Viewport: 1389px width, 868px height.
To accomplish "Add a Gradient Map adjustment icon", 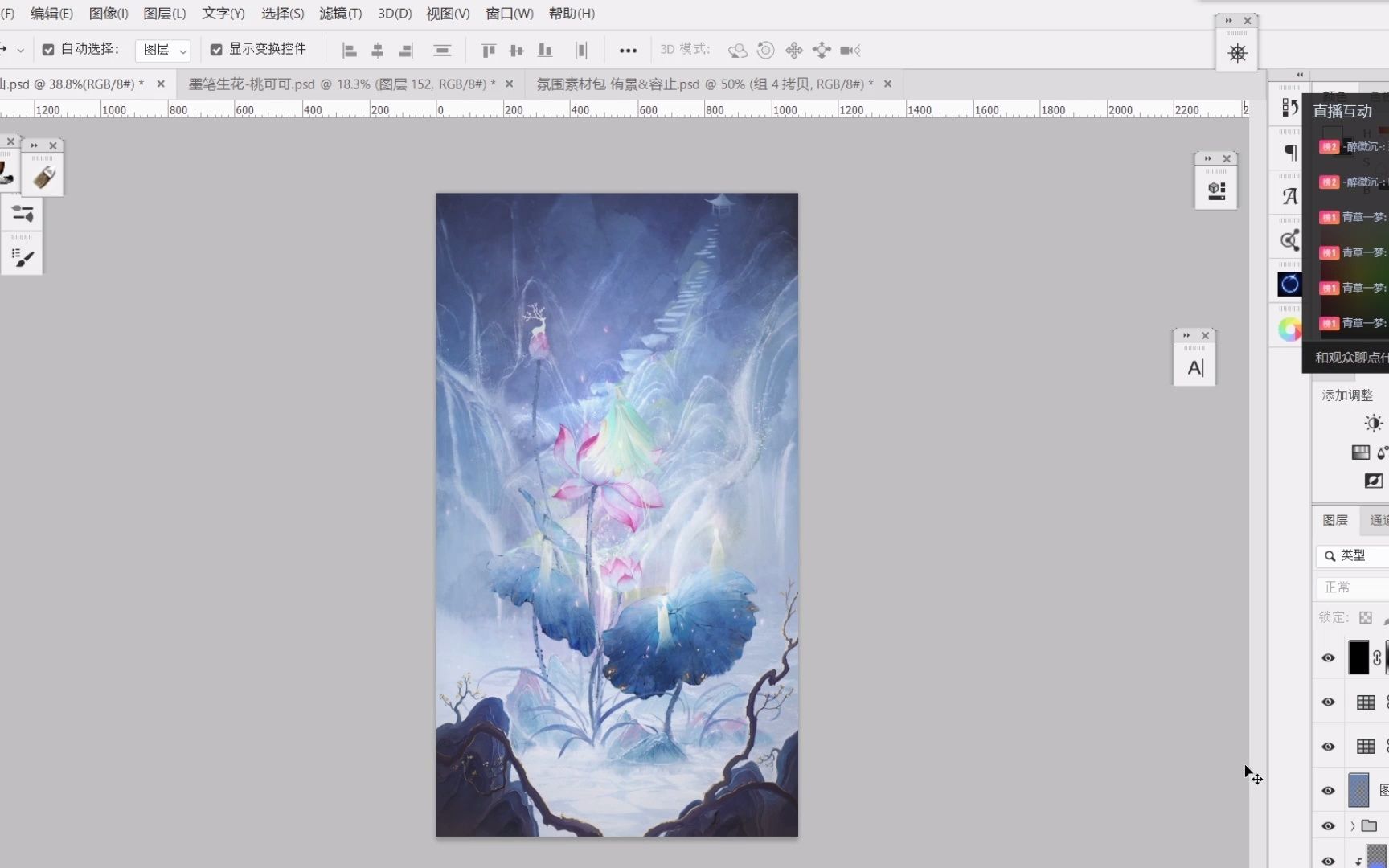I will coord(1361,452).
